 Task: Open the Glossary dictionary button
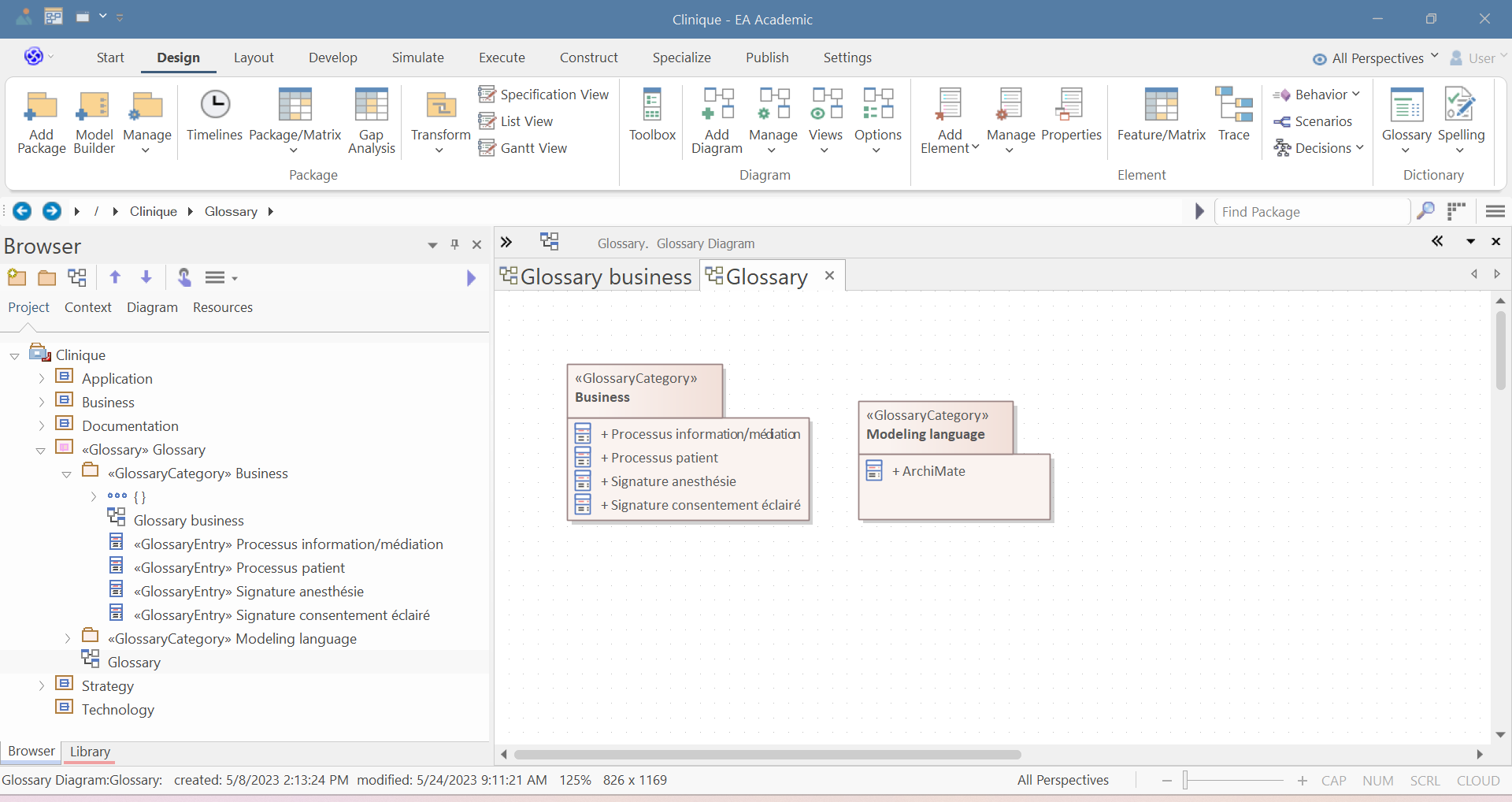coord(1406,121)
